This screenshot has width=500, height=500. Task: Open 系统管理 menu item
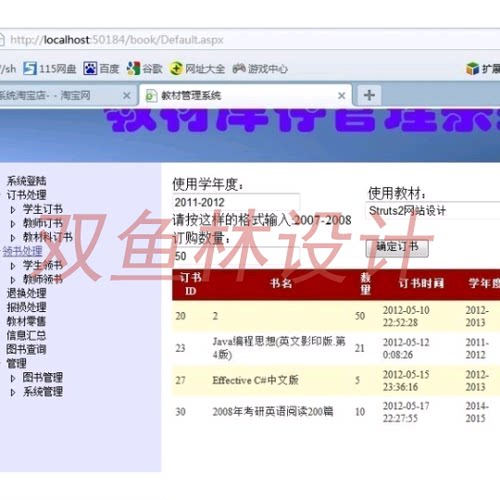[43, 392]
